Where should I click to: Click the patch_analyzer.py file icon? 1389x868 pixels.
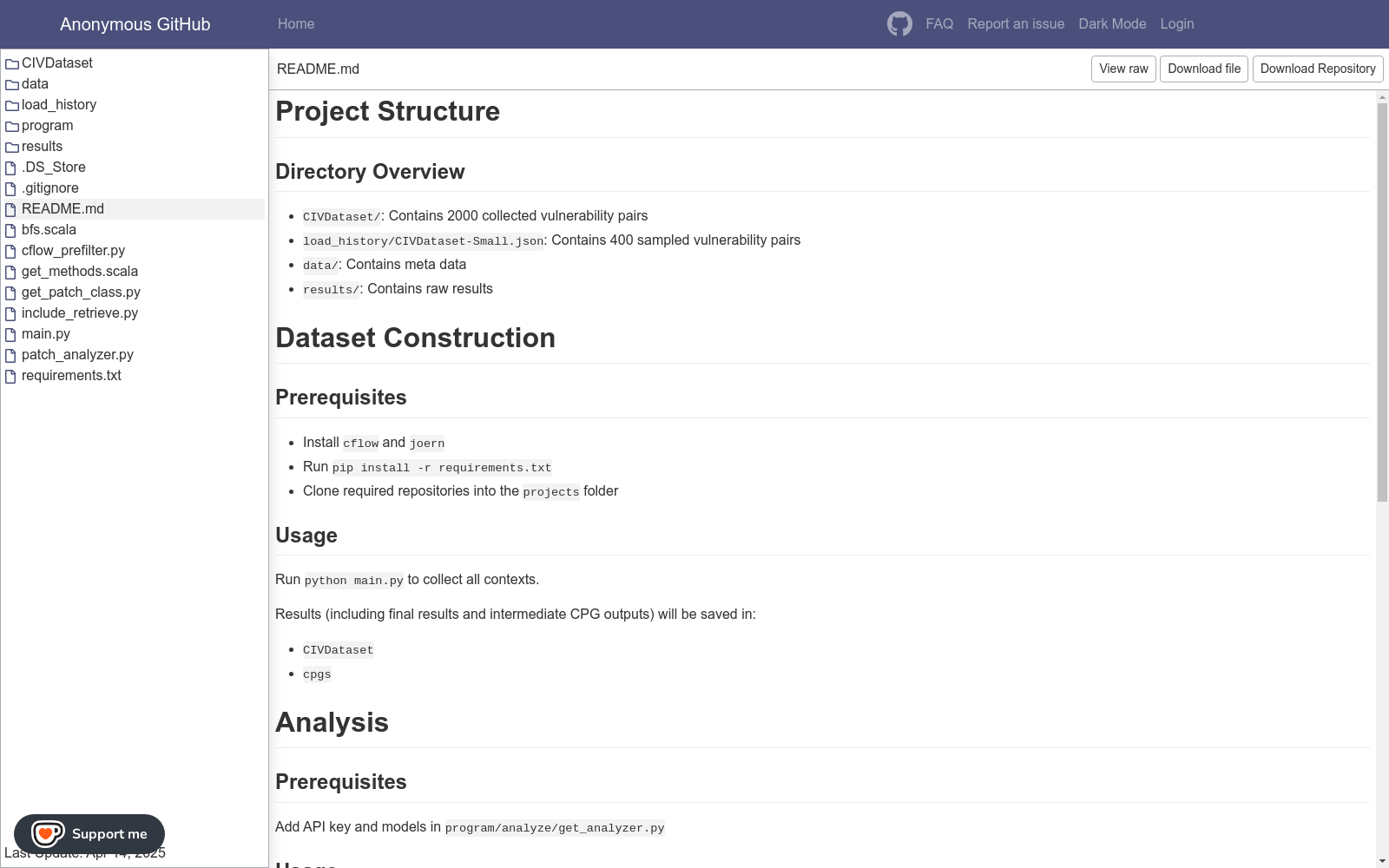click(x=11, y=355)
